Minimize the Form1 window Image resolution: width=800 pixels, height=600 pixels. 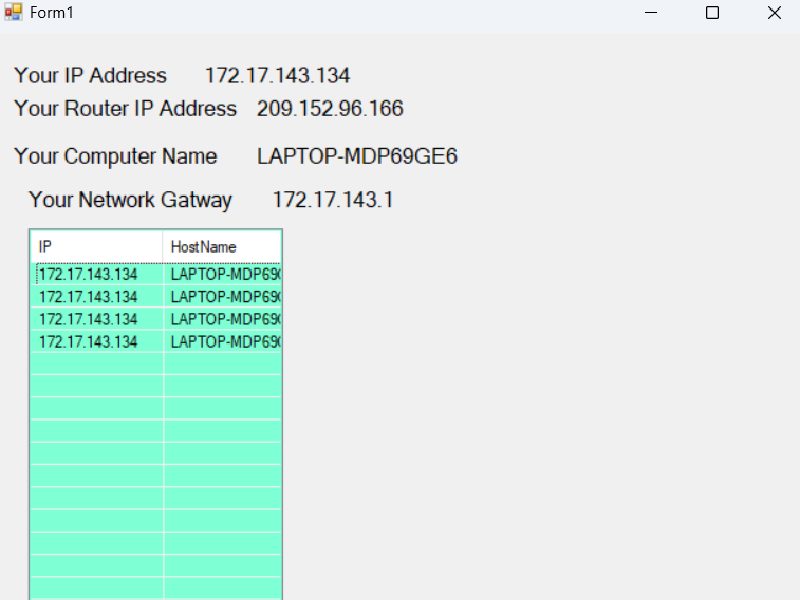point(652,13)
